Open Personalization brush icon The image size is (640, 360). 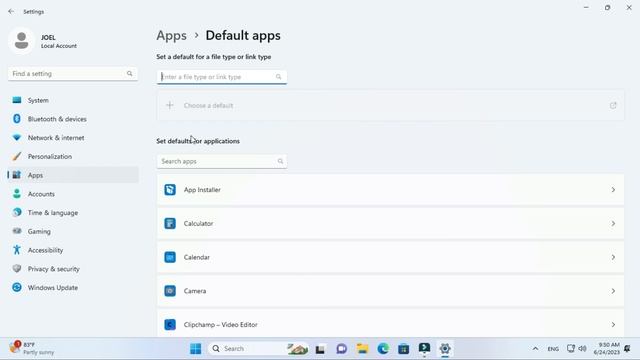(x=17, y=156)
